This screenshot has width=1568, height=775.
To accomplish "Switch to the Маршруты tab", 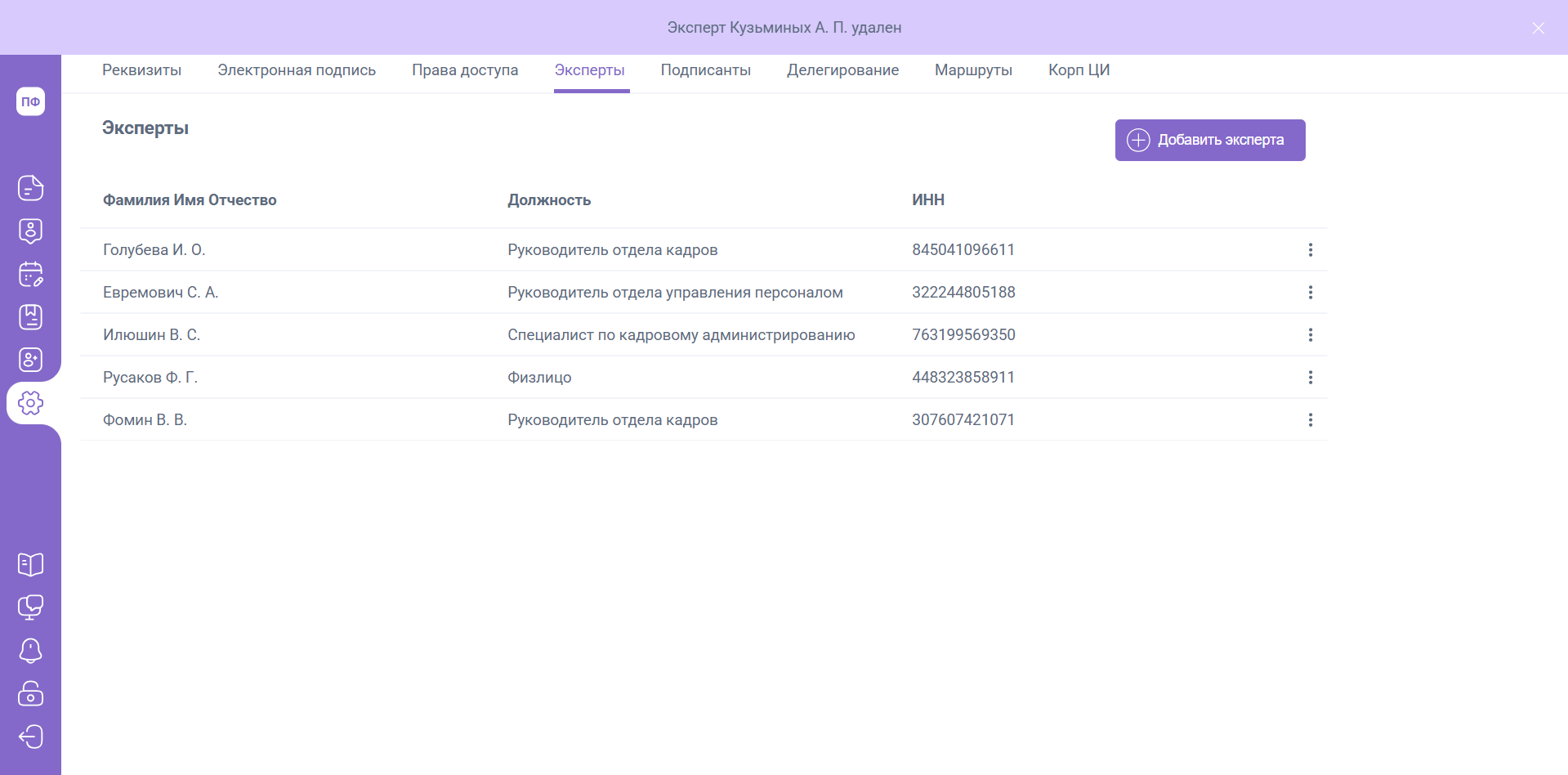I will [x=973, y=70].
